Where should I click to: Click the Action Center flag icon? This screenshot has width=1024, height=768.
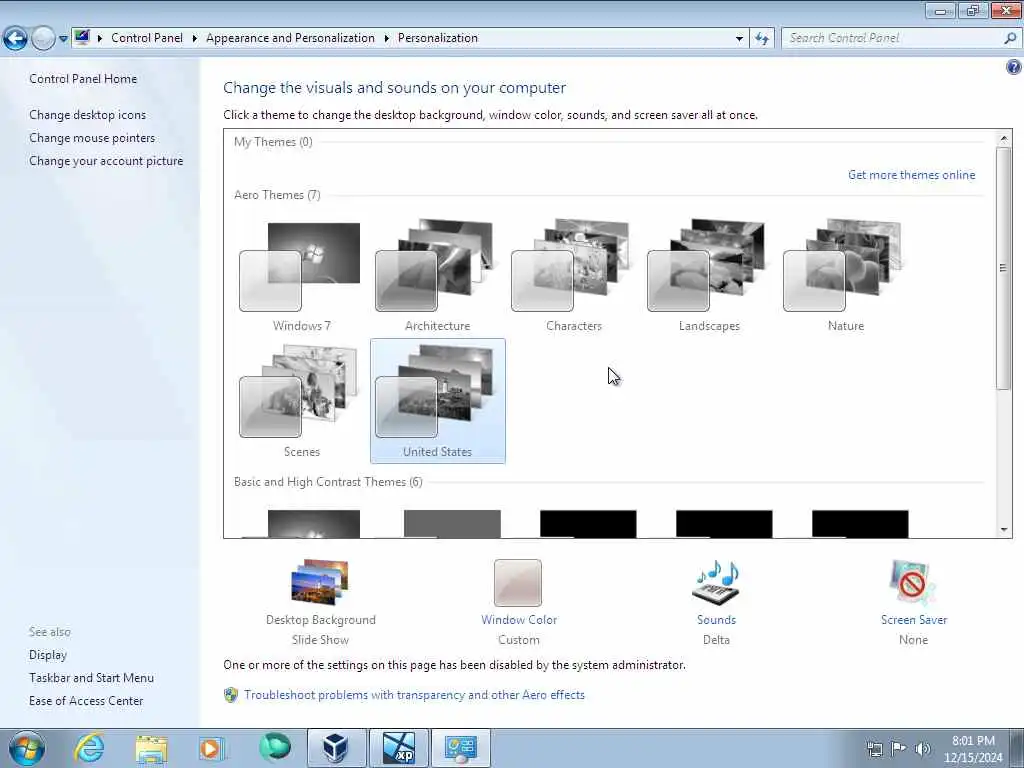(898, 748)
